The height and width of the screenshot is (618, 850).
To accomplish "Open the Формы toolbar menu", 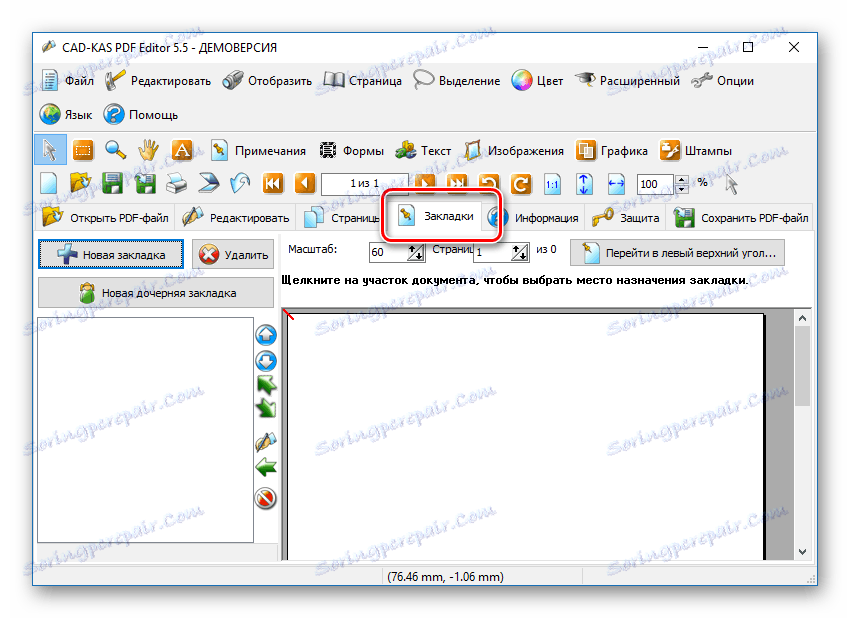I will coord(351,151).
